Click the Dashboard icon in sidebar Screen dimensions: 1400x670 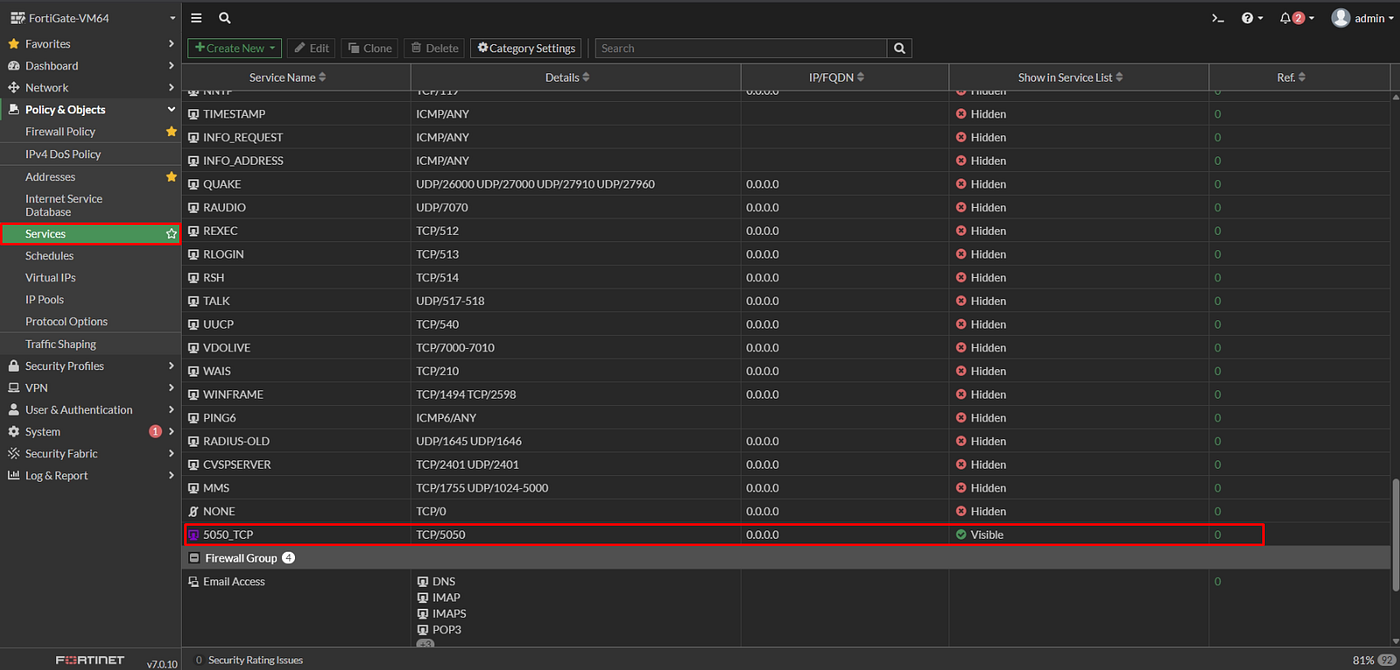(x=14, y=66)
